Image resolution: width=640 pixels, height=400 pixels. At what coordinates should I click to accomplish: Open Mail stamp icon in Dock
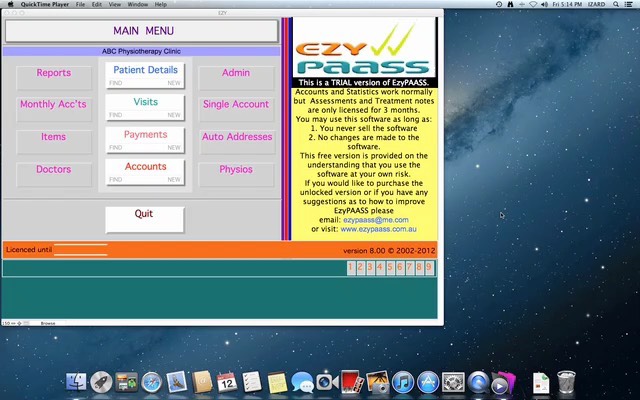177,382
